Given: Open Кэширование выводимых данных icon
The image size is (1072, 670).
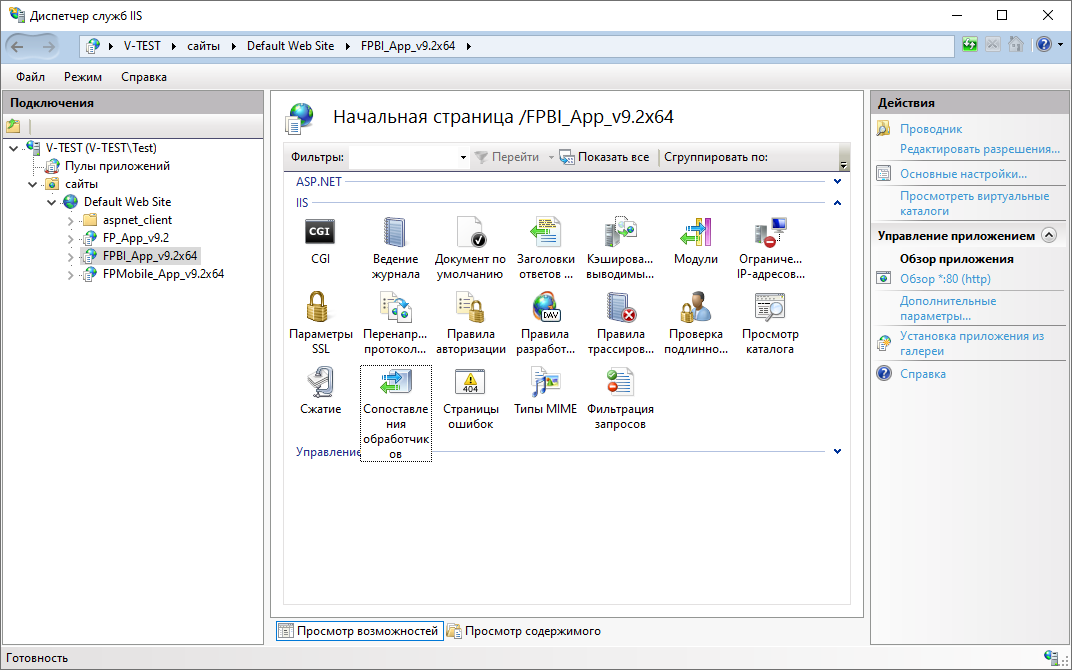Looking at the screenshot, I should [620, 232].
